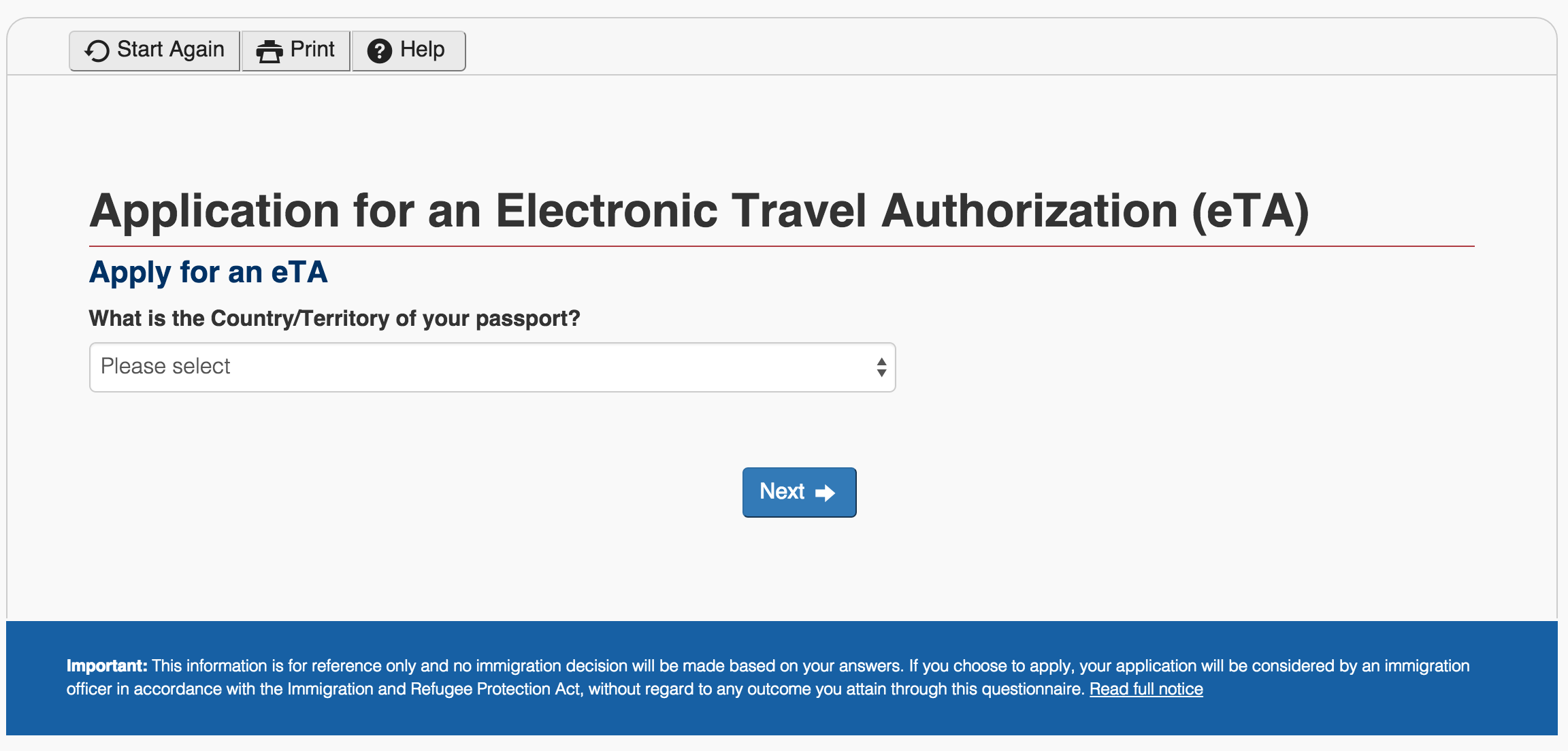Click the main eTA application page title

point(699,211)
